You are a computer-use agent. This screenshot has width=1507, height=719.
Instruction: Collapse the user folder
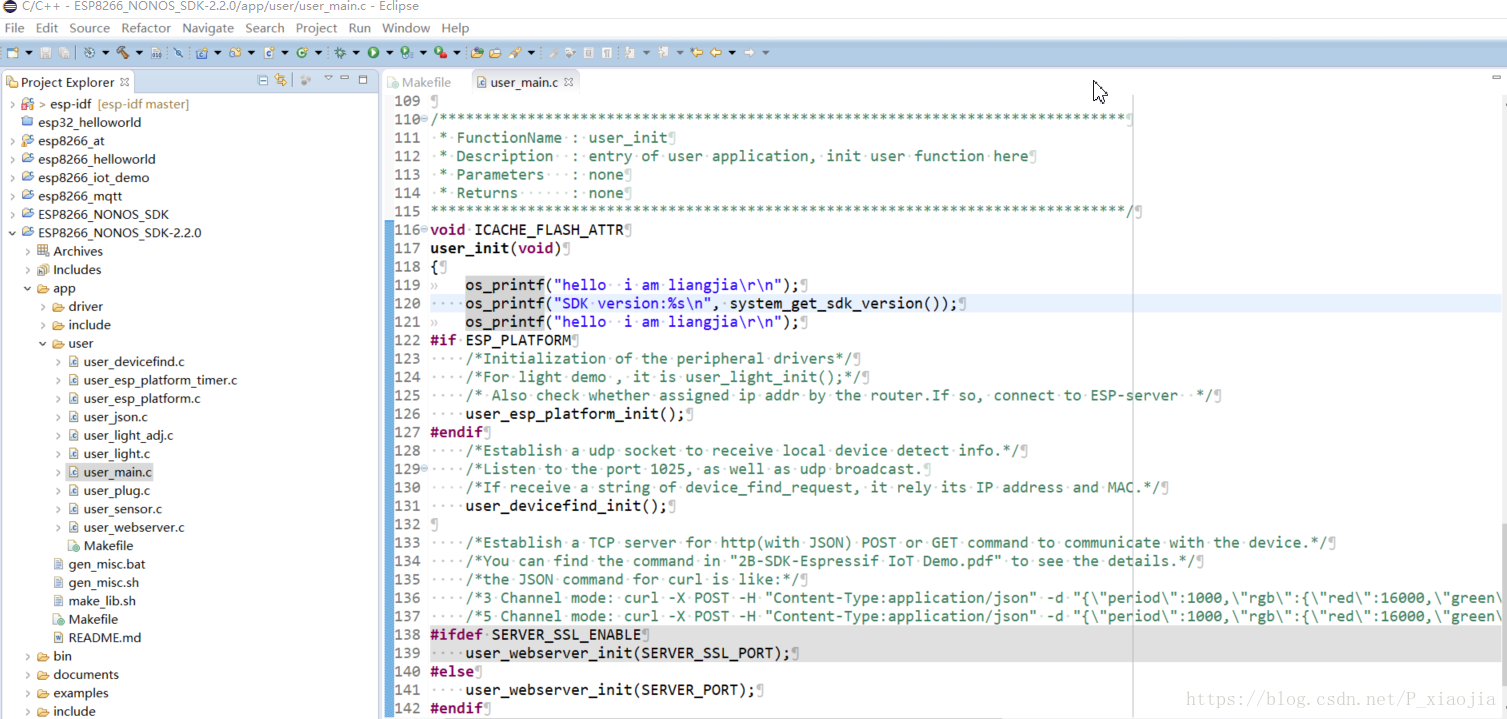point(43,343)
